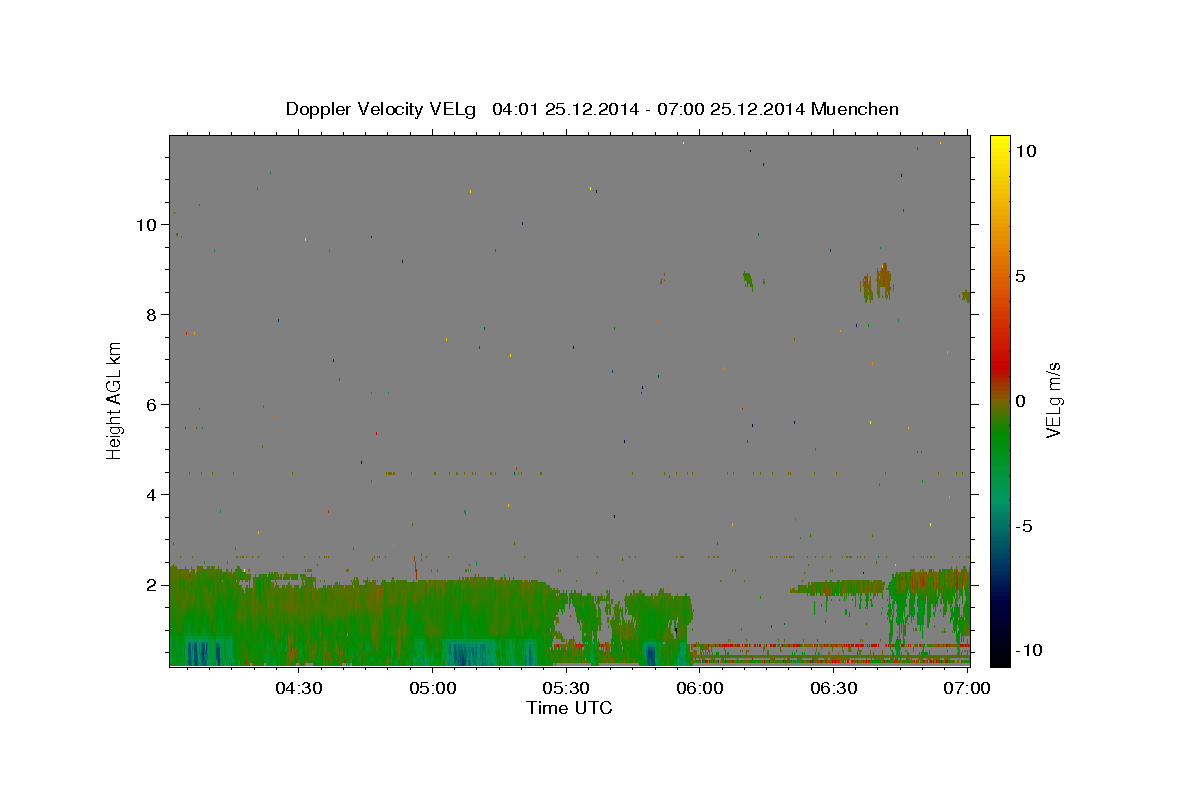Pick the dark bottom of the velocity colorbar

point(1000,652)
